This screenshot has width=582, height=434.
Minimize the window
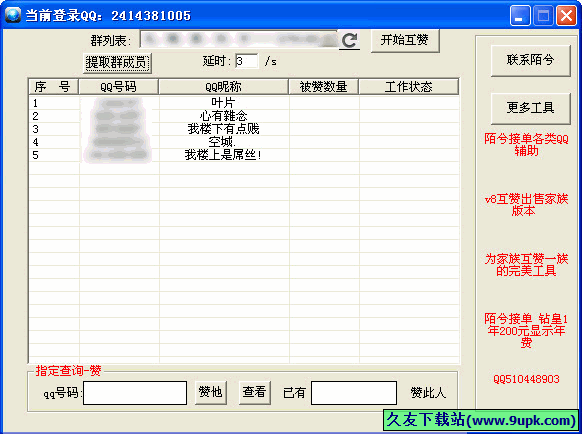pyautogui.click(x=520, y=16)
